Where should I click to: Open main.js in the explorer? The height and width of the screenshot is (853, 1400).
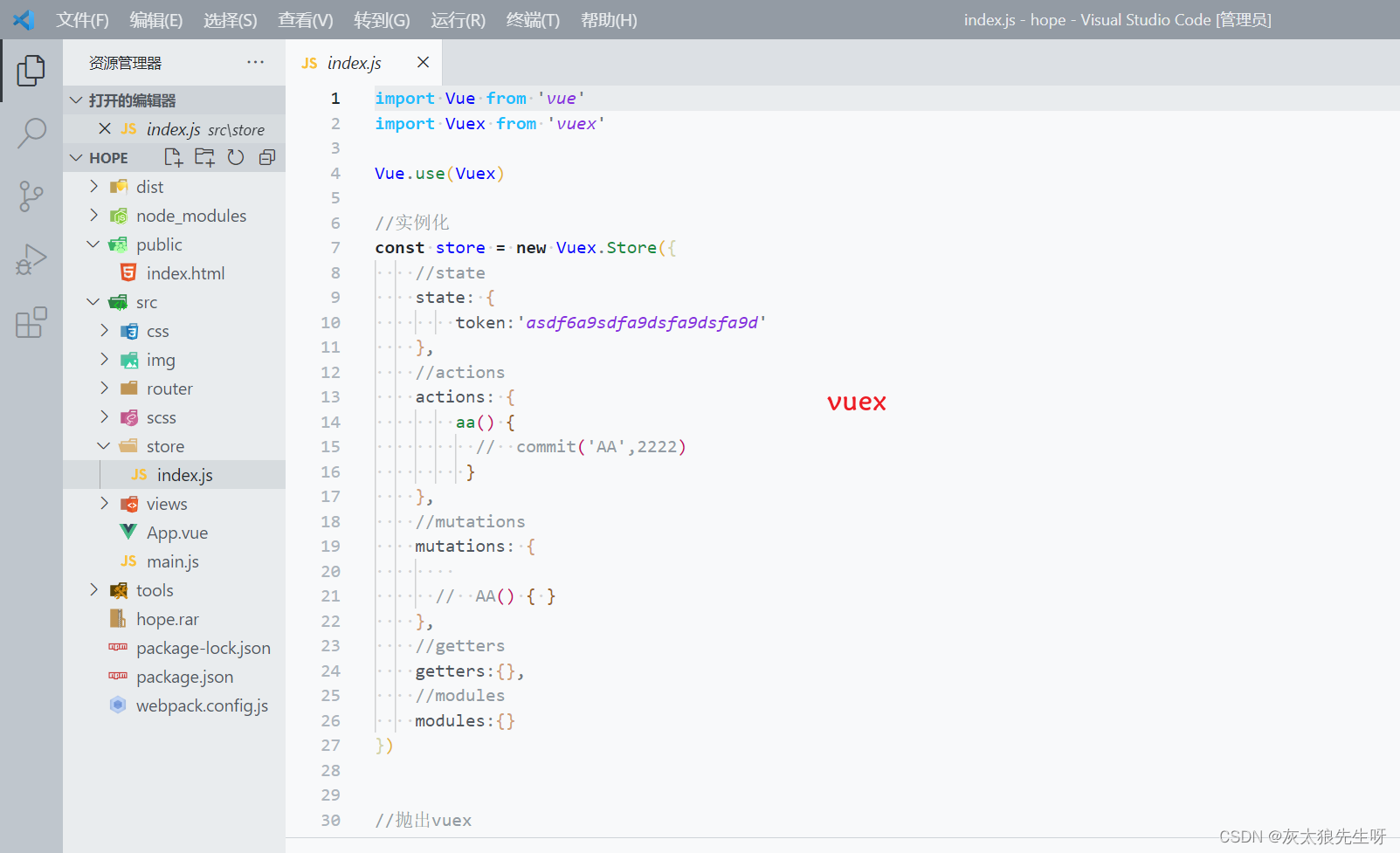(x=174, y=561)
